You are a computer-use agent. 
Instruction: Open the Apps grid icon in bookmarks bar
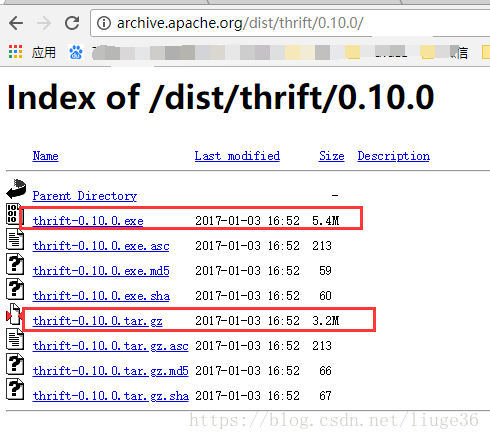click(15, 52)
